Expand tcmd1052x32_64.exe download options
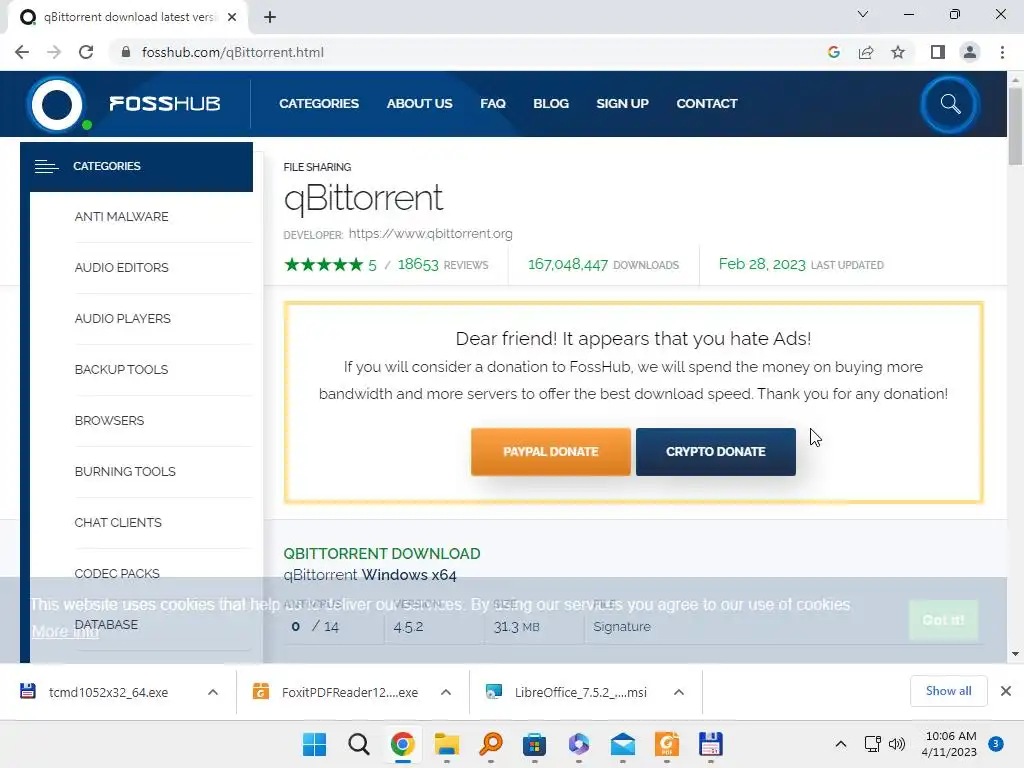Image resolution: width=1024 pixels, height=768 pixels. [x=212, y=692]
